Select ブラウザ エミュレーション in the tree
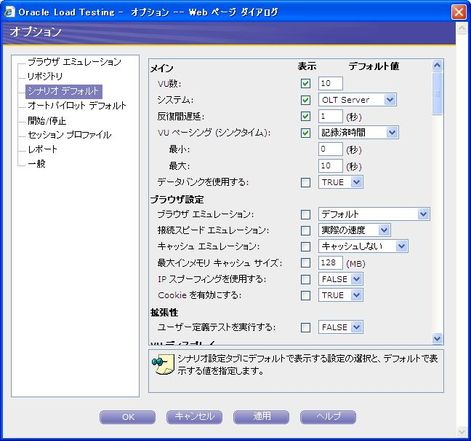 tap(74, 62)
